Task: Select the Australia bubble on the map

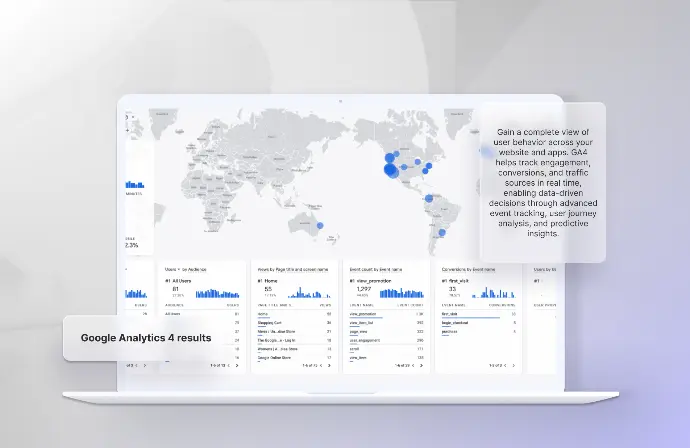Action: point(320,225)
